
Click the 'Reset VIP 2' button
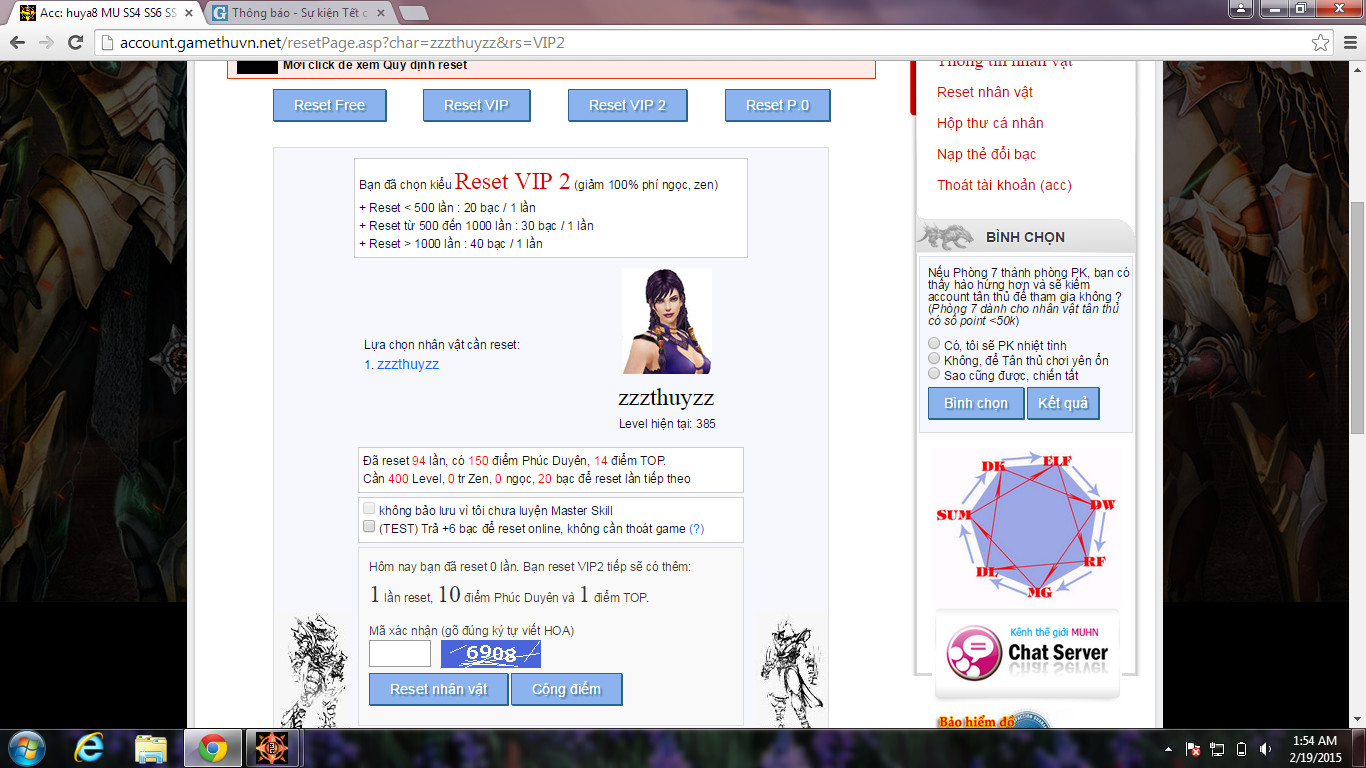pos(627,105)
